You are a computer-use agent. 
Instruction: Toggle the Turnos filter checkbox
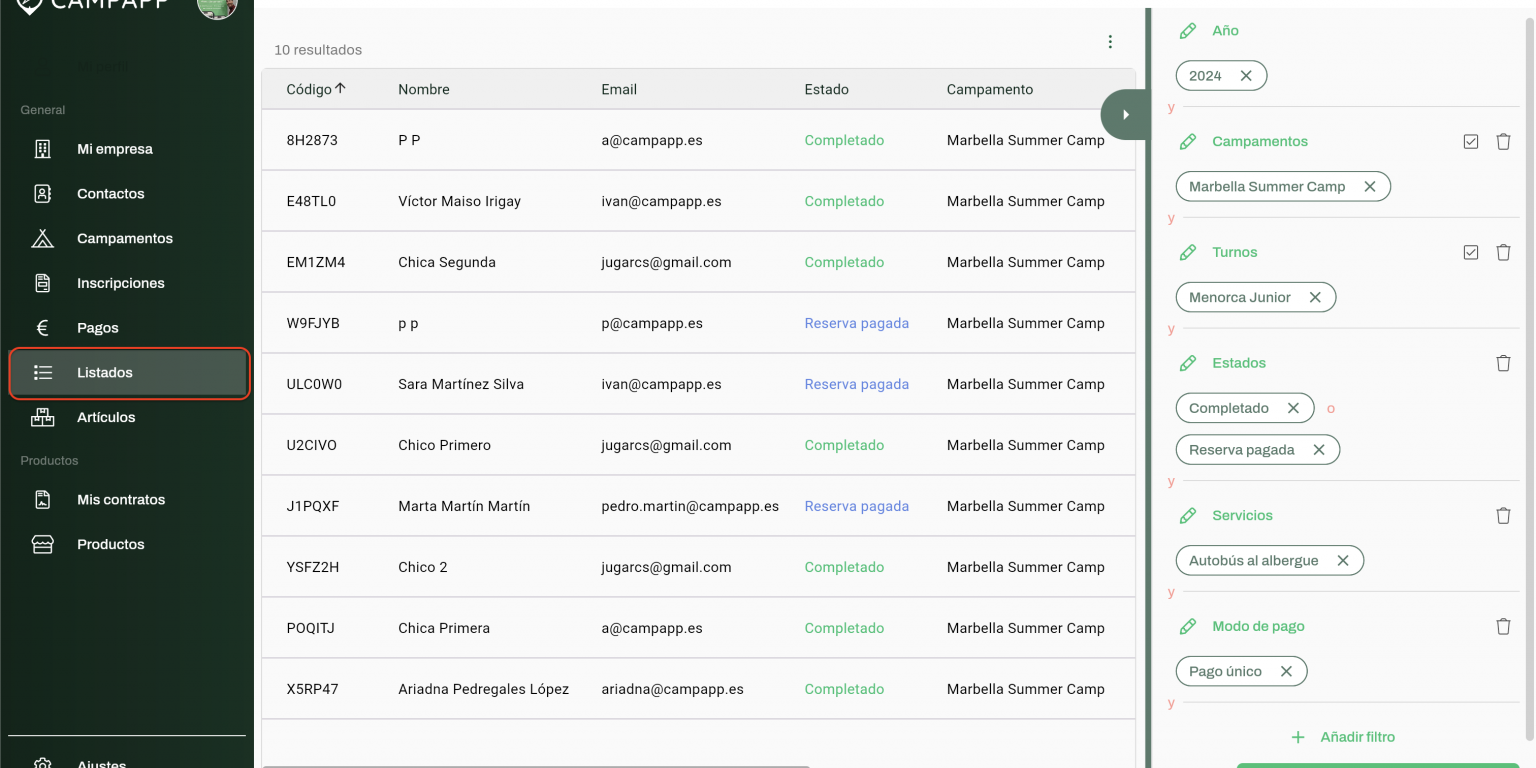1470,253
